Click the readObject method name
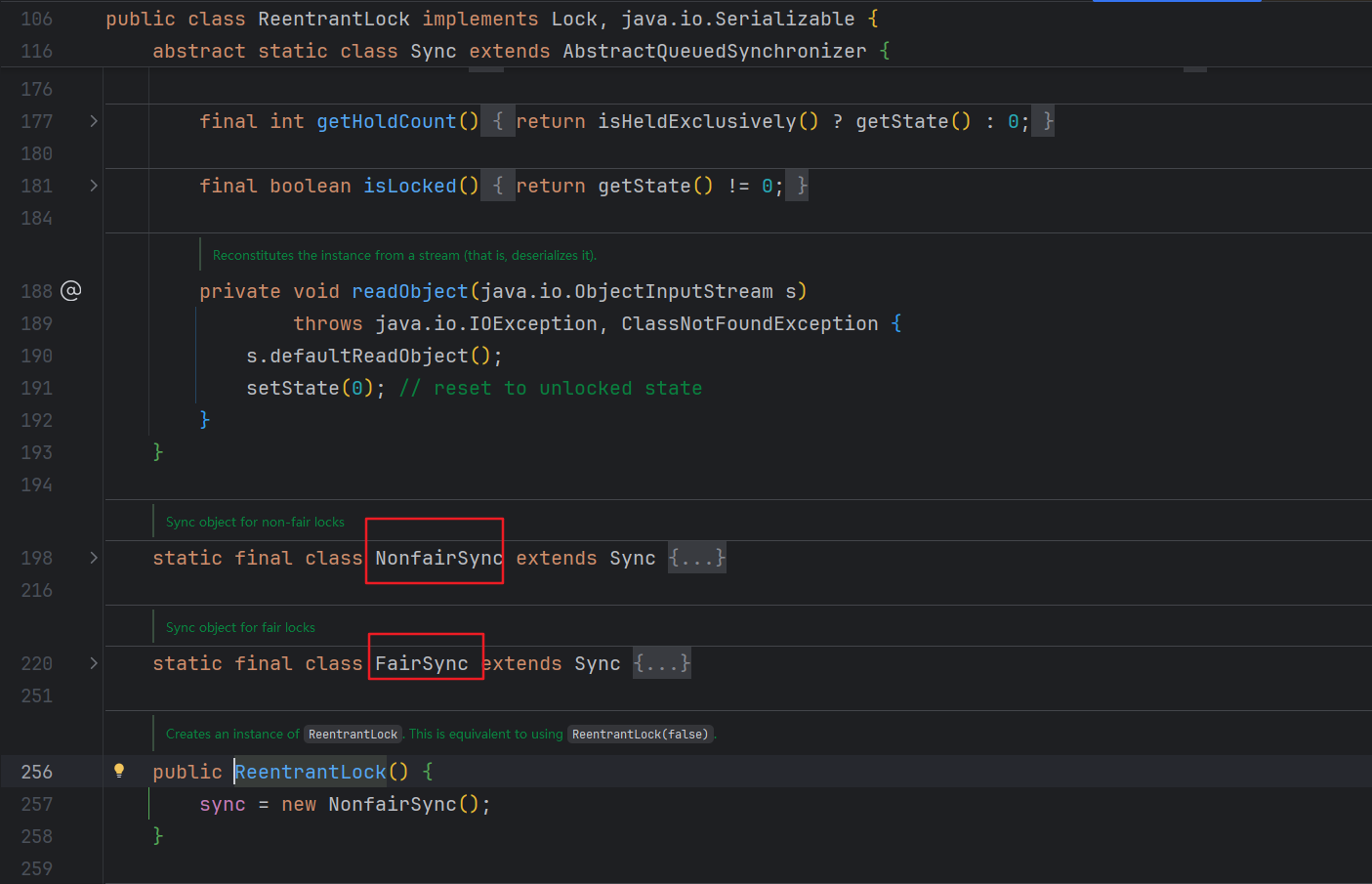 point(410,291)
